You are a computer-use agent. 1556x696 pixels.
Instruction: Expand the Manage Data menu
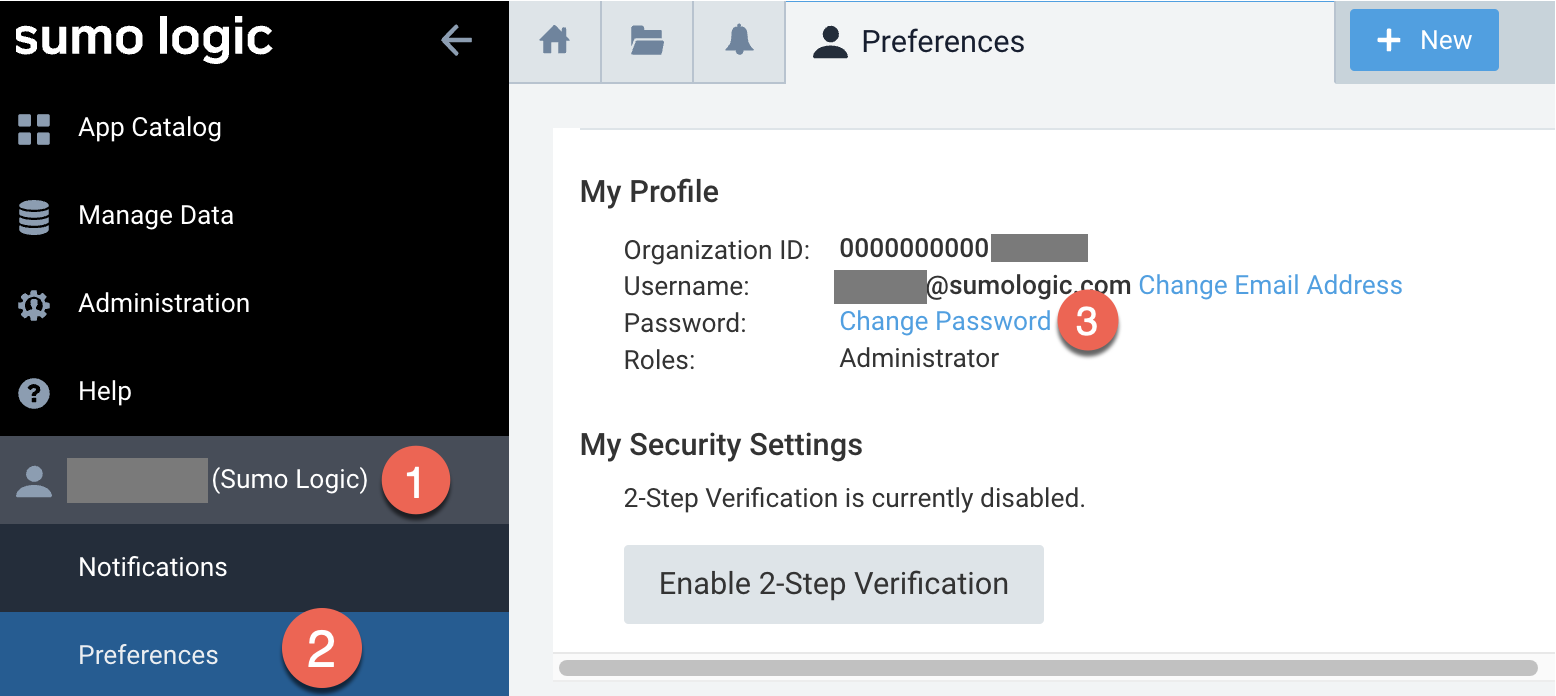[156, 216]
